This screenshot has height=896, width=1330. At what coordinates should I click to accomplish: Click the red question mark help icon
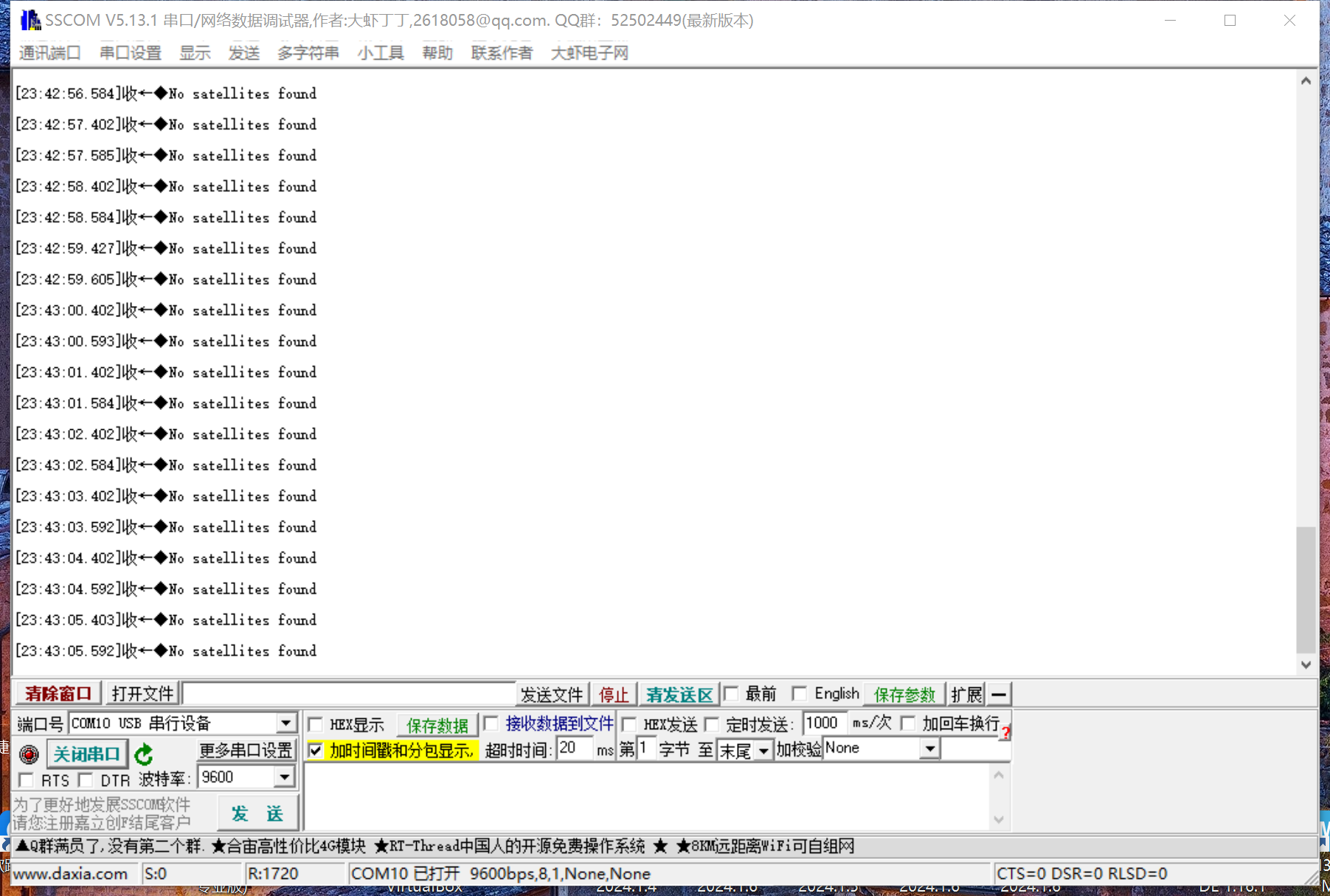tap(1005, 732)
